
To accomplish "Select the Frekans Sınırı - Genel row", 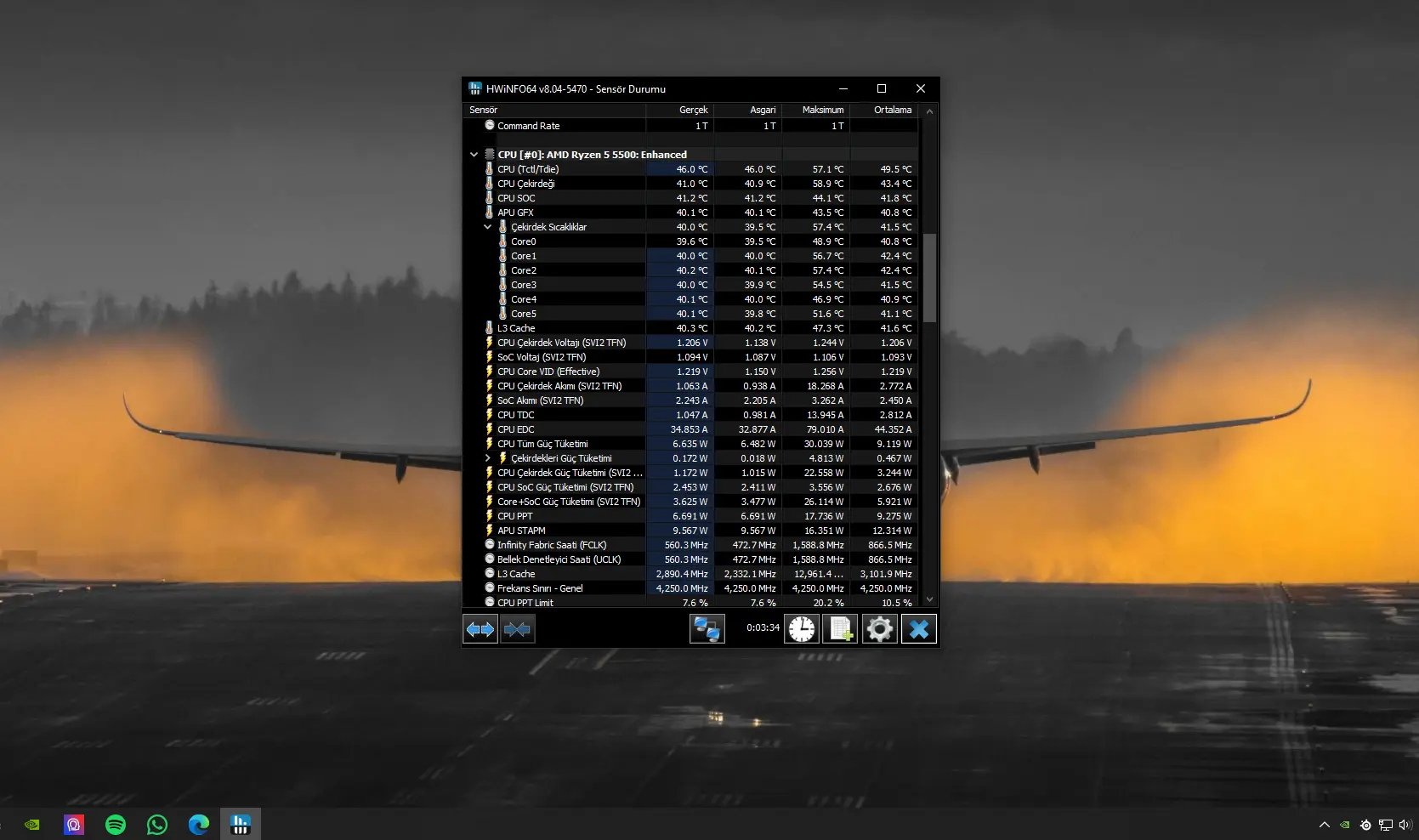I will [690, 588].
